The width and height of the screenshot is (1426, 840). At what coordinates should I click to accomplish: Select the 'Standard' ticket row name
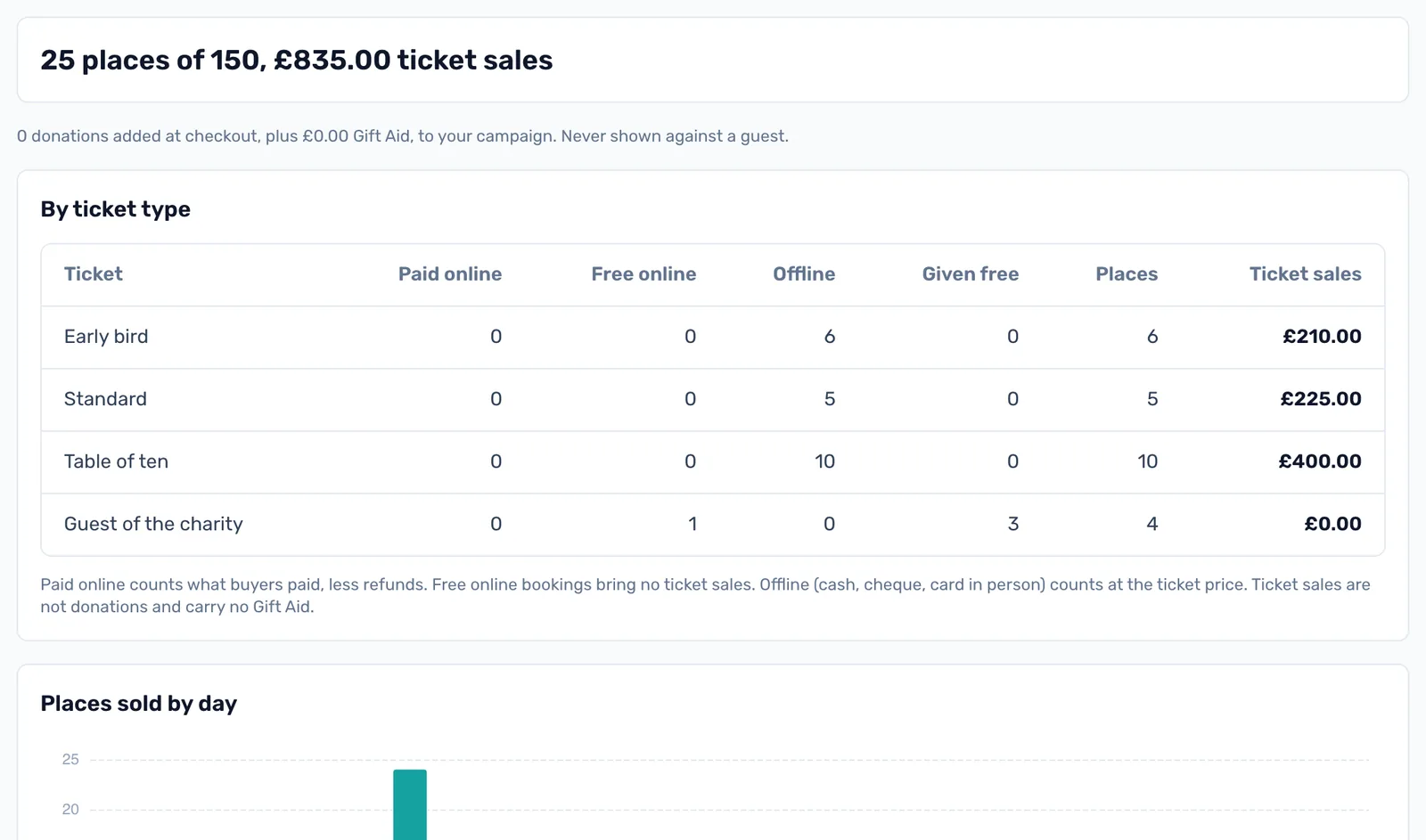tap(105, 399)
